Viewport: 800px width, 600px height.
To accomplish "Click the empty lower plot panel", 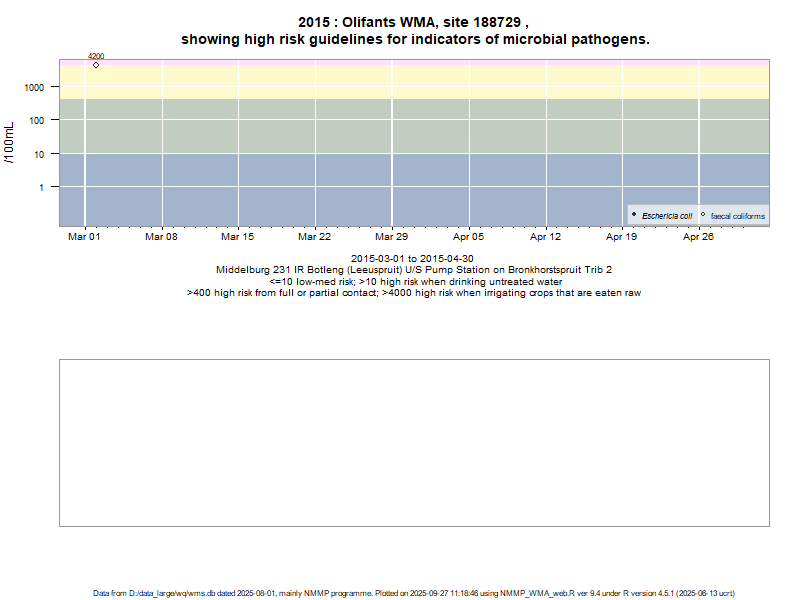I will click(x=414, y=442).
